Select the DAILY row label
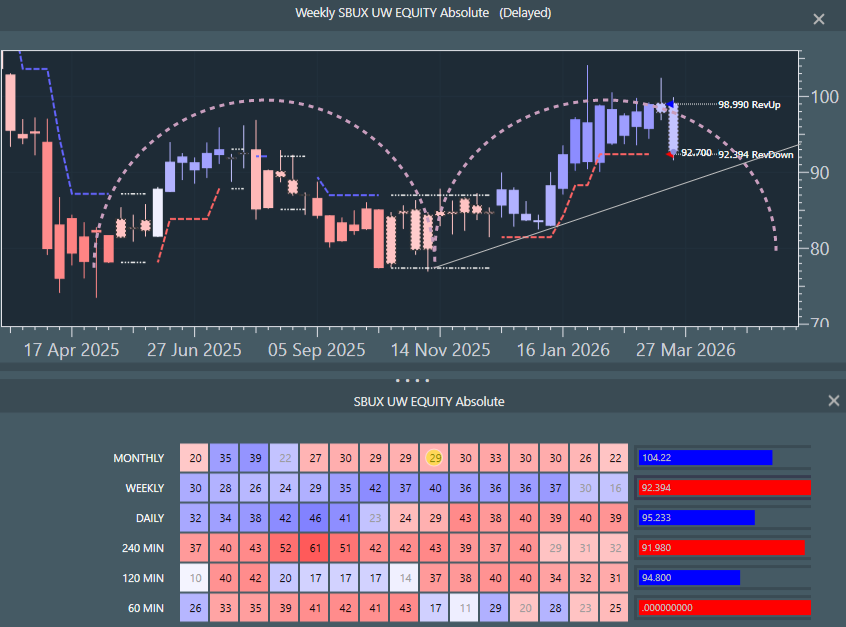 pos(150,518)
